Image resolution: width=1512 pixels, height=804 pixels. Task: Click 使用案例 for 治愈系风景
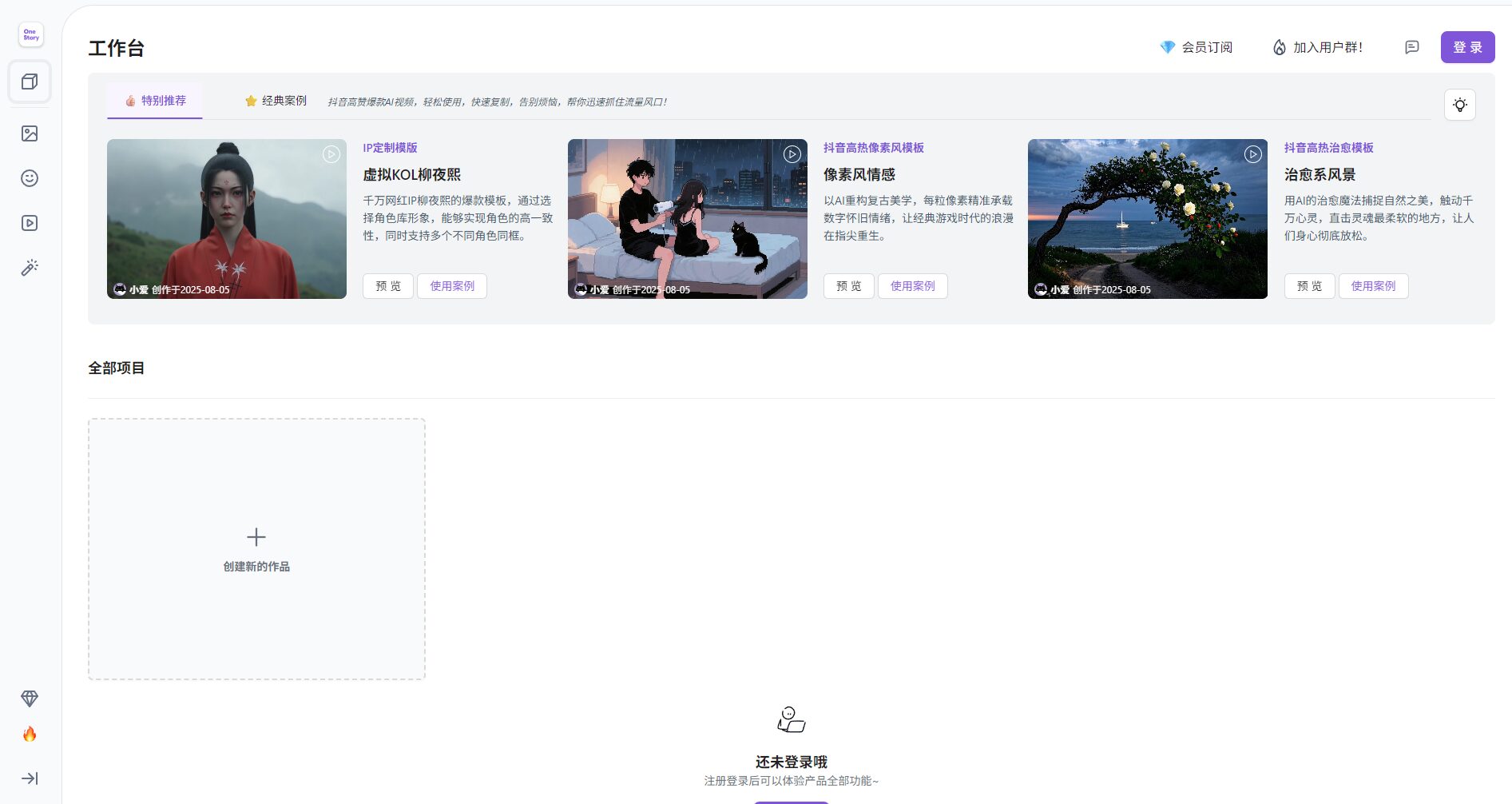pyautogui.click(x=1374, y=286)
